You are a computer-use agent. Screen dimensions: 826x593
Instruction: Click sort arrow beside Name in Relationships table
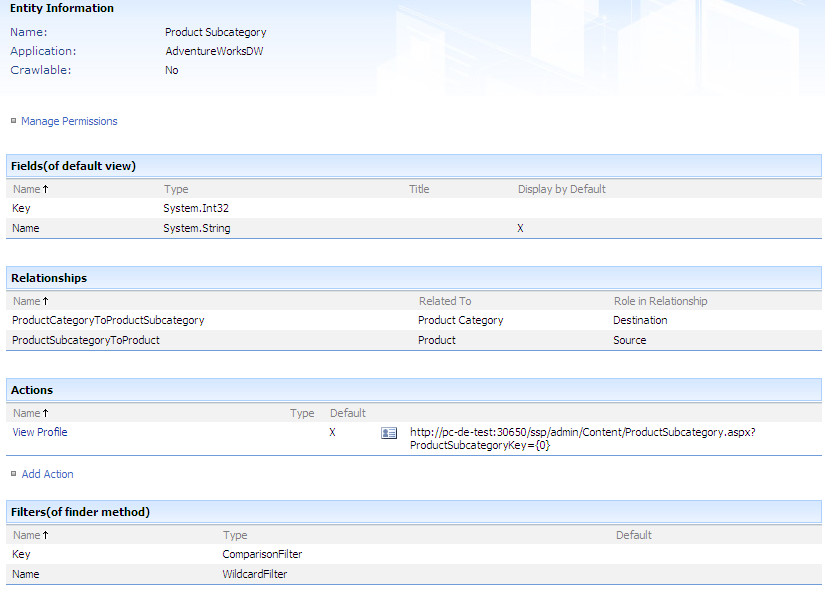click(x=46, y=301)
